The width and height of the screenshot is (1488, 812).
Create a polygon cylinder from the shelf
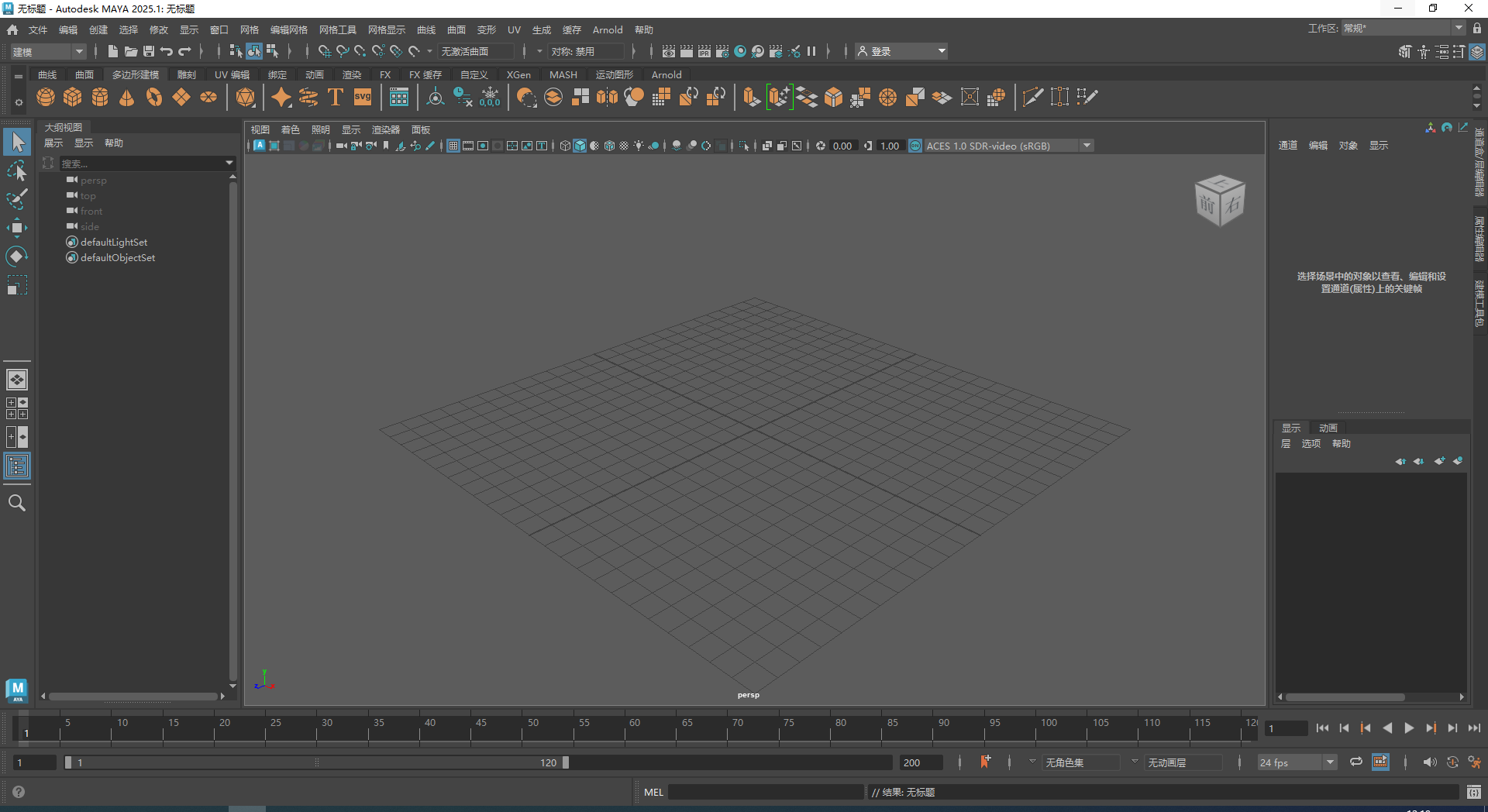(100, 97)
